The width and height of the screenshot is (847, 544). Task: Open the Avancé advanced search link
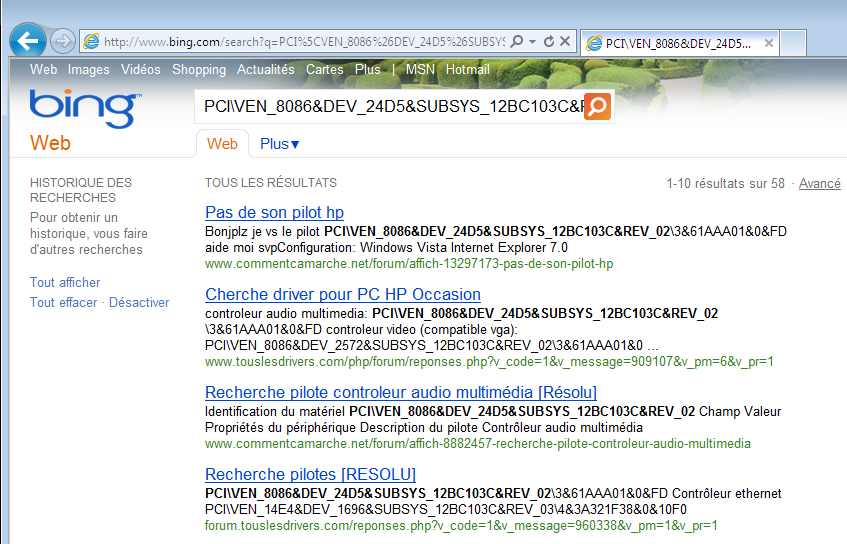click(x=819, y=184)
